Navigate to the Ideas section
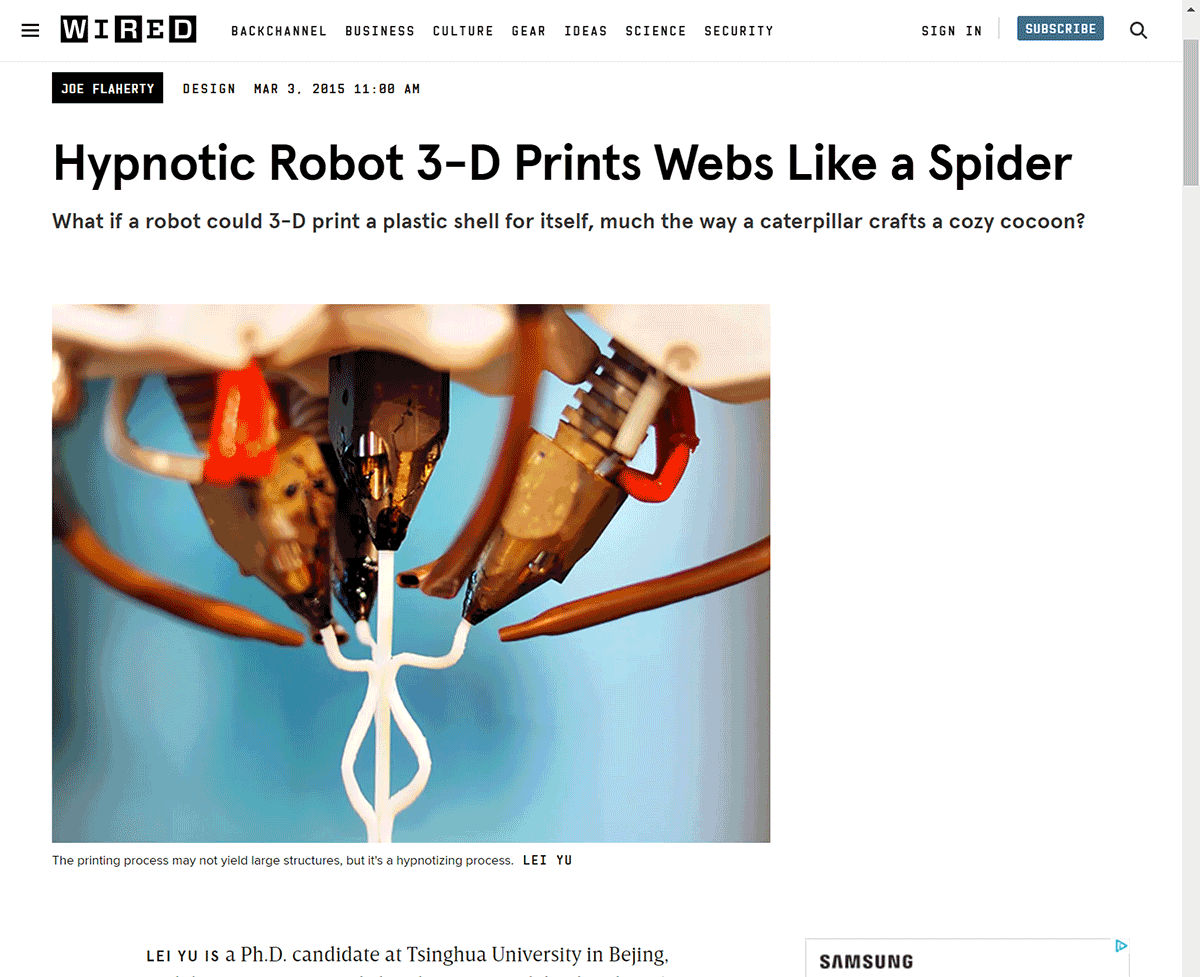 tap(586, 31)
